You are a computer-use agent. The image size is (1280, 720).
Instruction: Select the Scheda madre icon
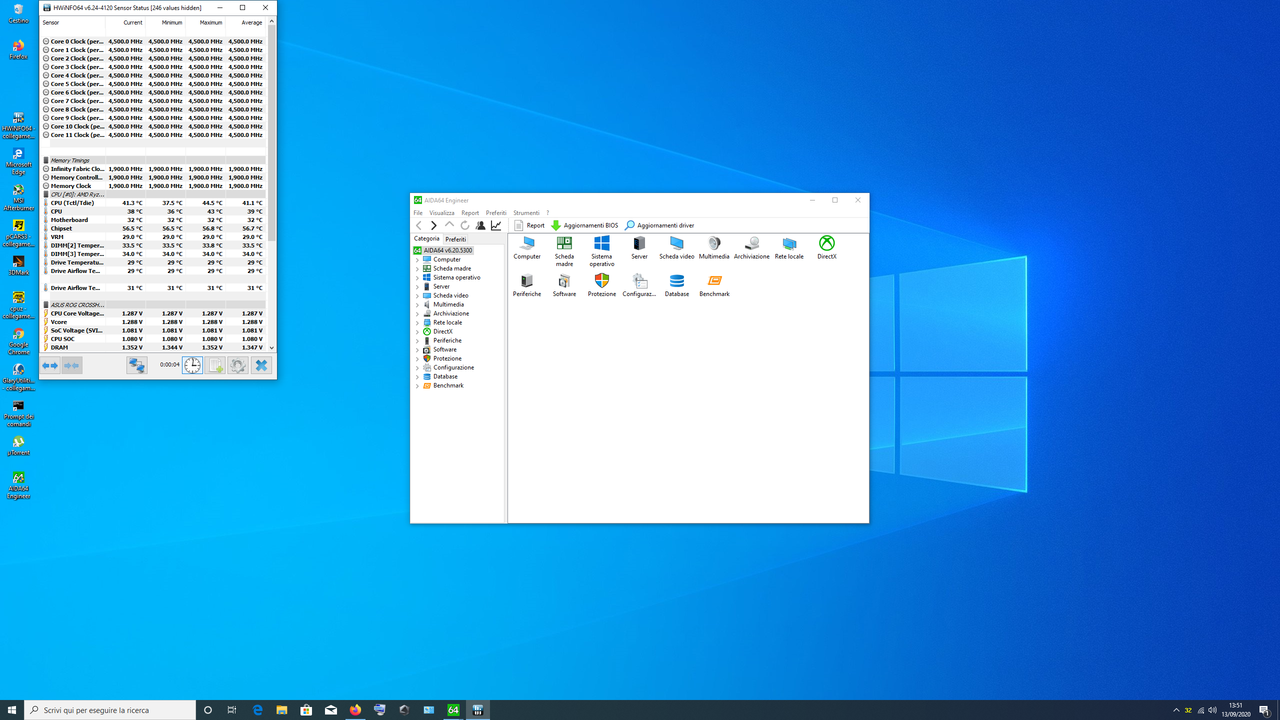pos(563,245)
